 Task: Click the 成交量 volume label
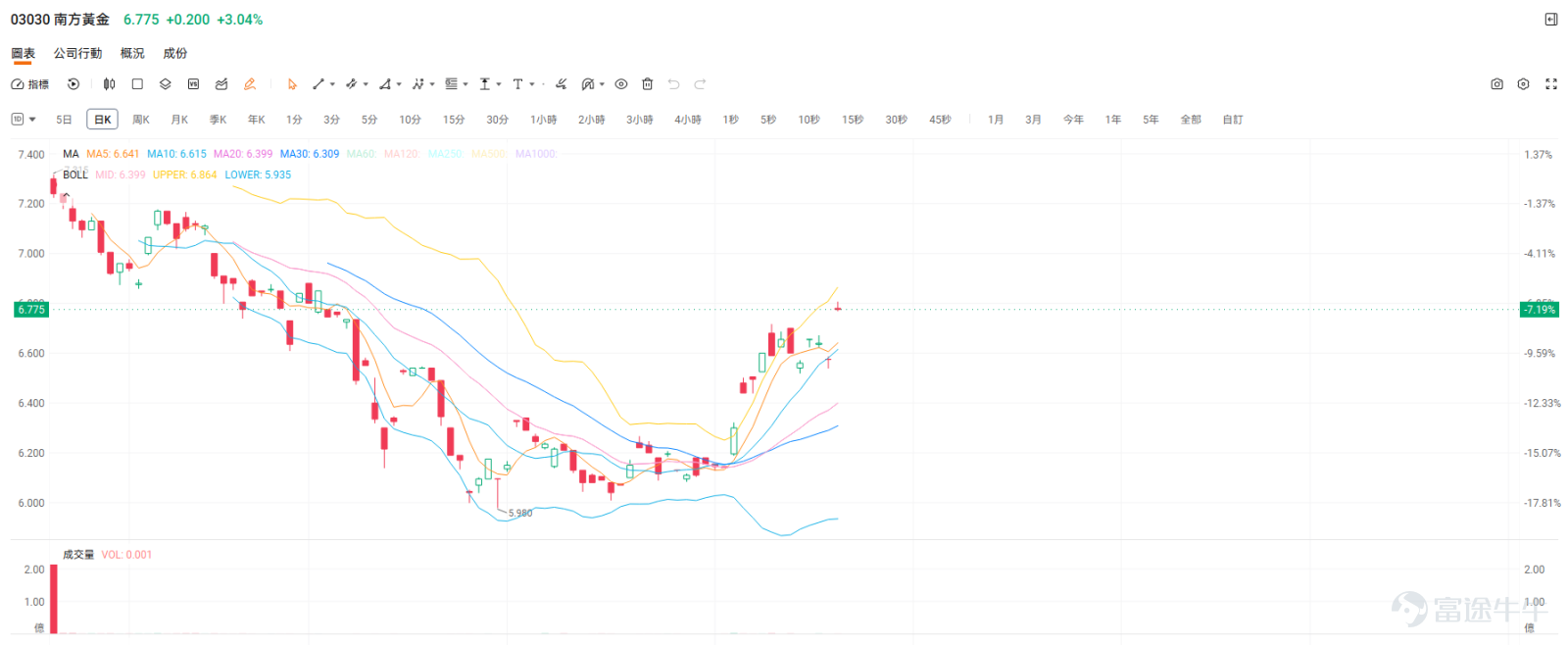coord(78,555)
